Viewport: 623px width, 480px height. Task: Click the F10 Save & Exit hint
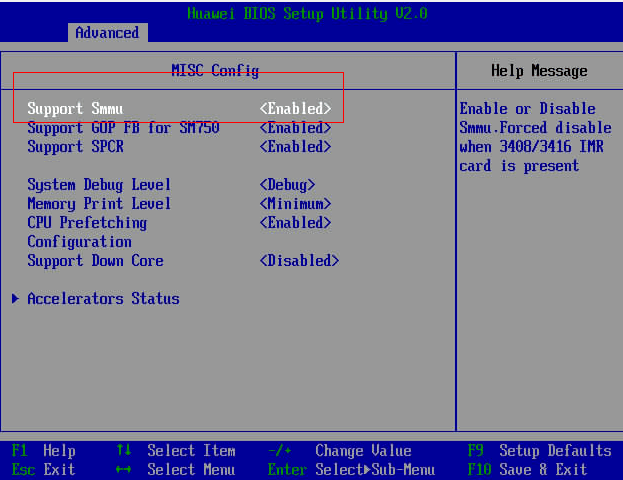pos(528,470)
